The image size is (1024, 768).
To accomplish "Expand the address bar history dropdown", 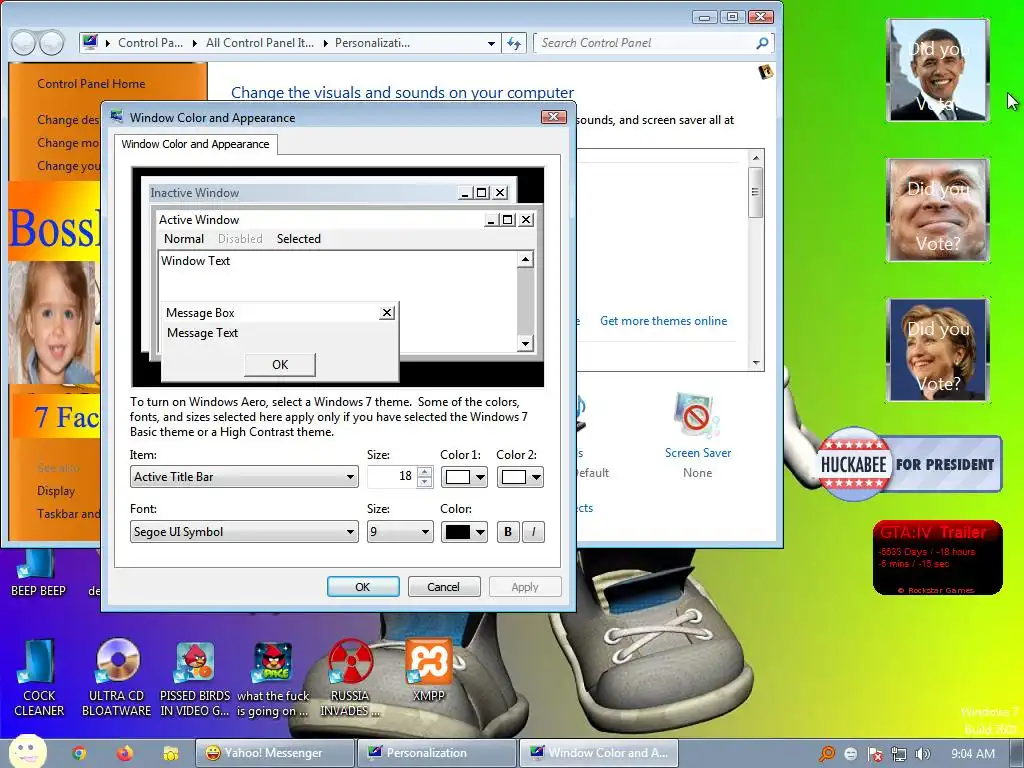I will pos(491,43).
